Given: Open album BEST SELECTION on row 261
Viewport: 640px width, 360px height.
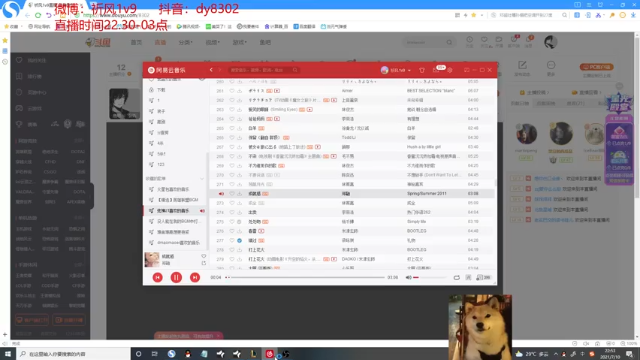Looking at the screenshot, I should [431, 91].
